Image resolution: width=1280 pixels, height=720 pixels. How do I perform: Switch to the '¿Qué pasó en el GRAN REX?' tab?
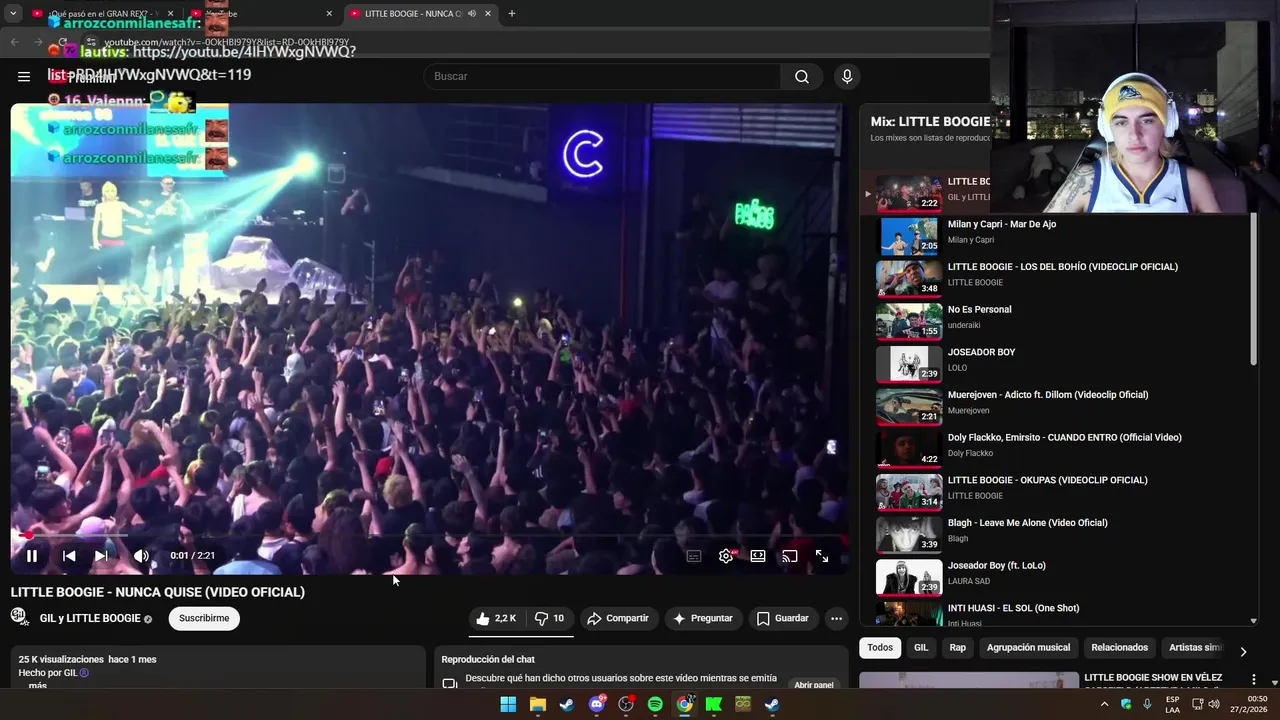click(x=103, y=14)
